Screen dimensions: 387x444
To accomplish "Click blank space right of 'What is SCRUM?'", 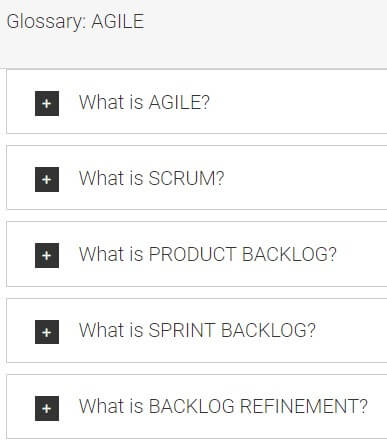I will (305, 178).
